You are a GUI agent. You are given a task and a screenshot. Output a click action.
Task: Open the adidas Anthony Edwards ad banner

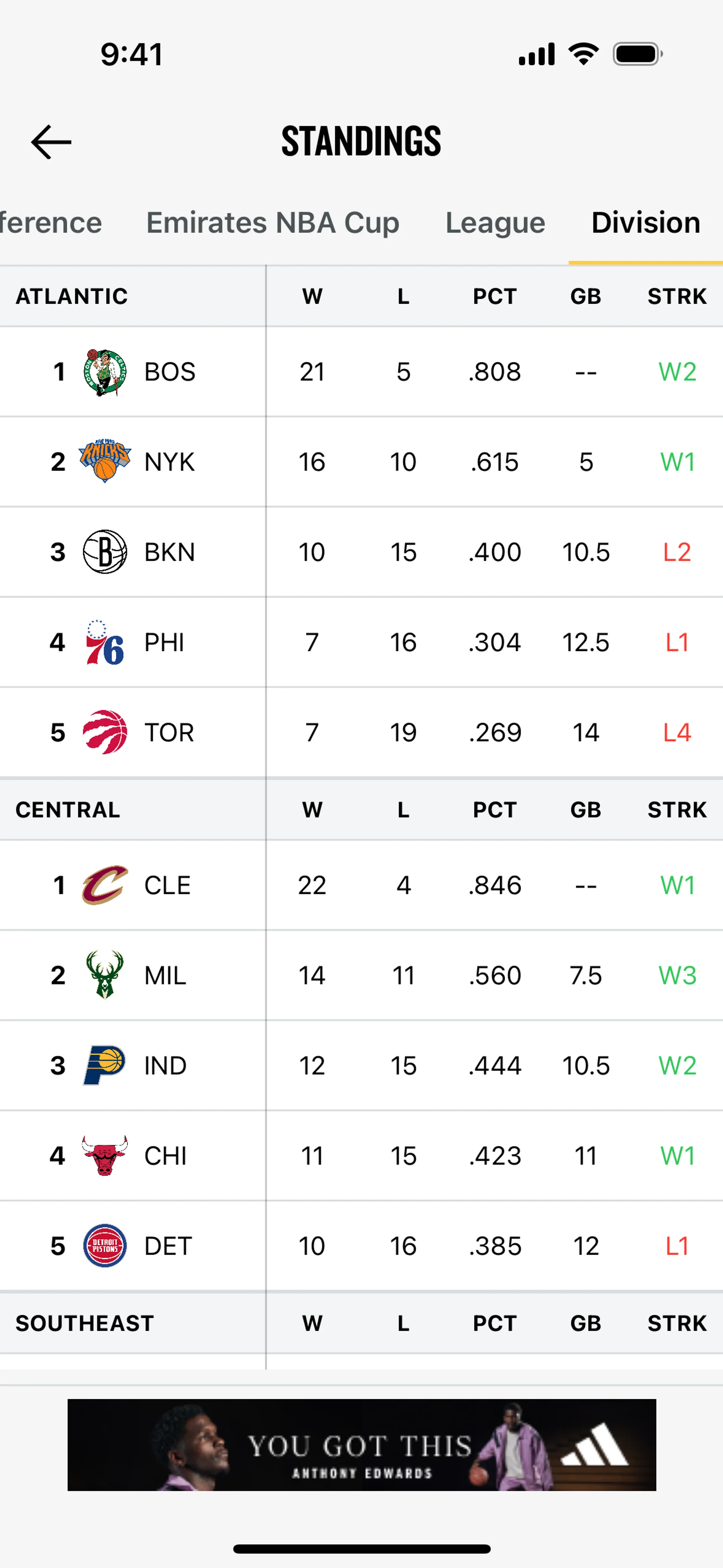[361, 1444]
